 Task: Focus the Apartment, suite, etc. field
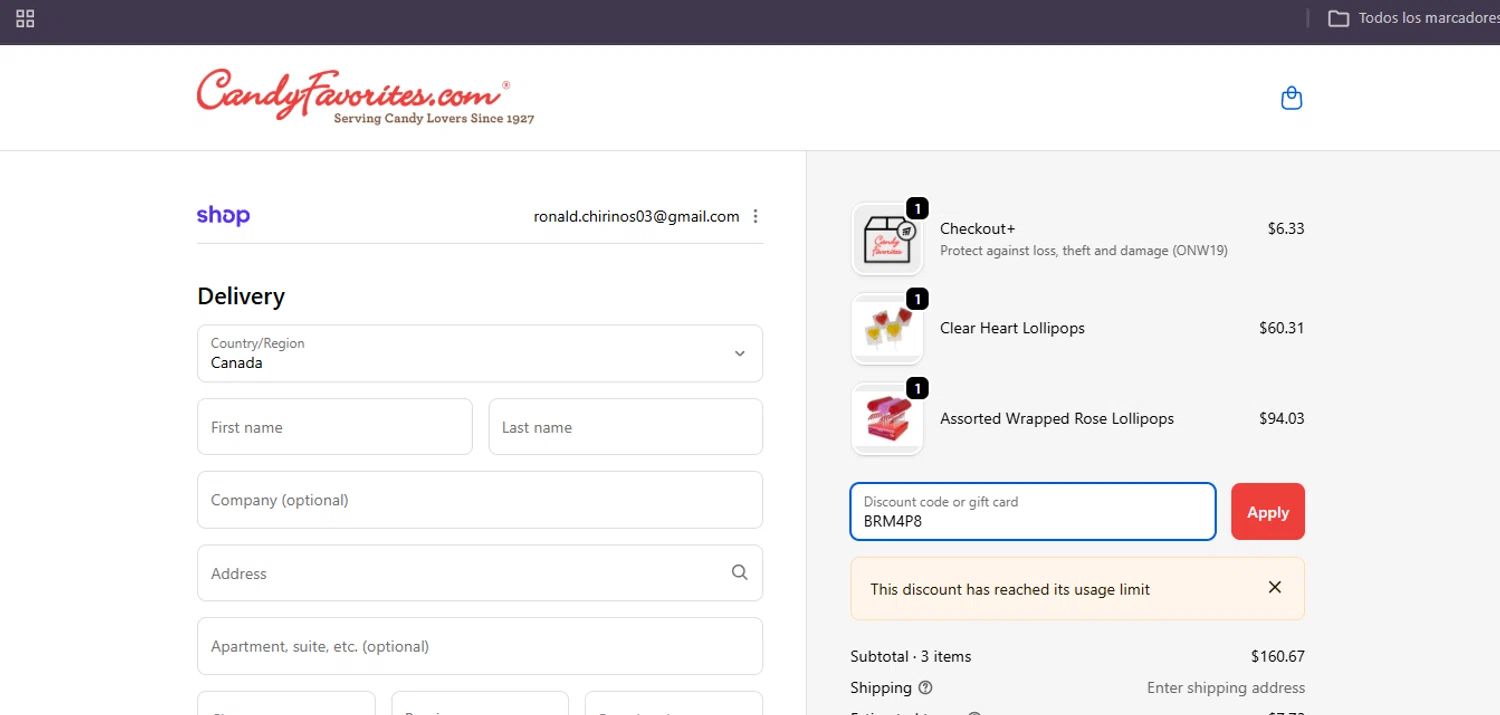480,646
